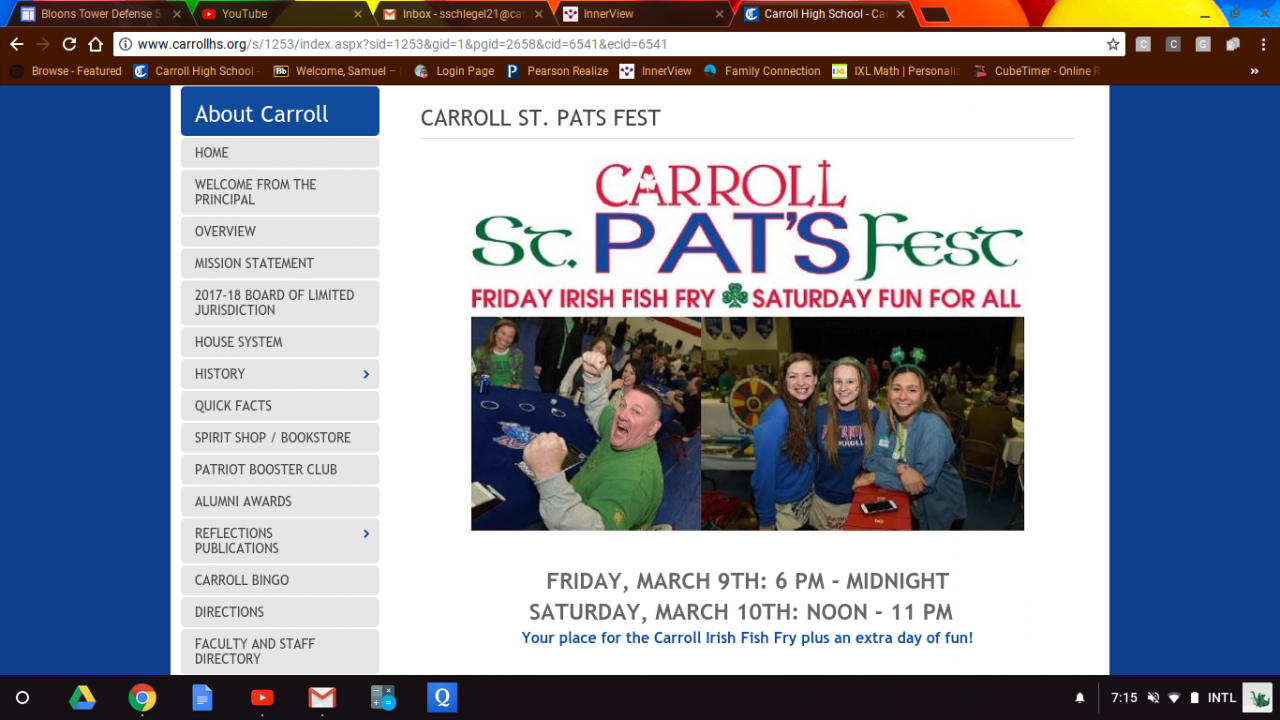The height and width of the screenshot is (720, 1280).
Task: Switch to the Inbox Gmail tab
Action: pos(459,14)
